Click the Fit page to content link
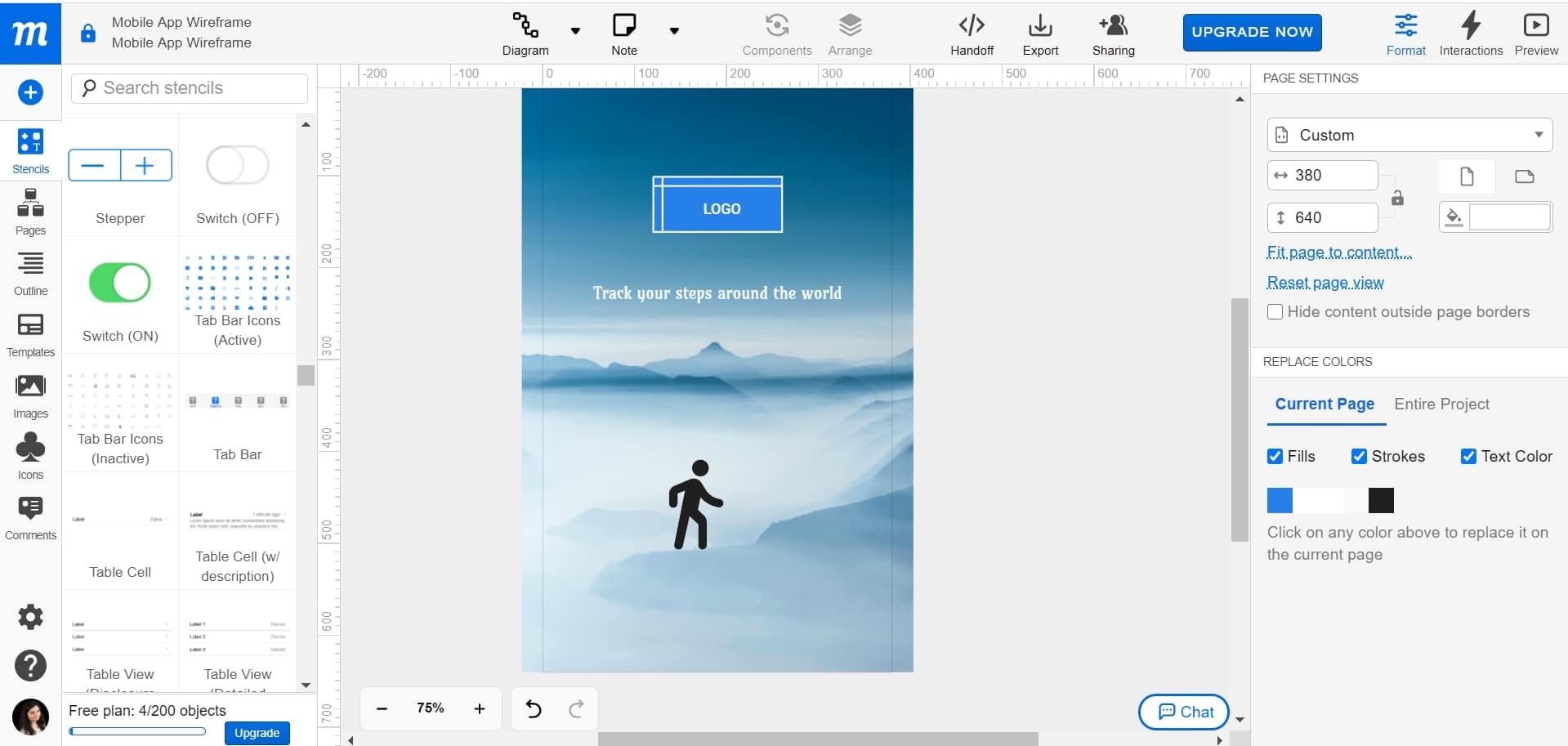The width and height of the screenshot is (1568, 746). coord(1338,253)
